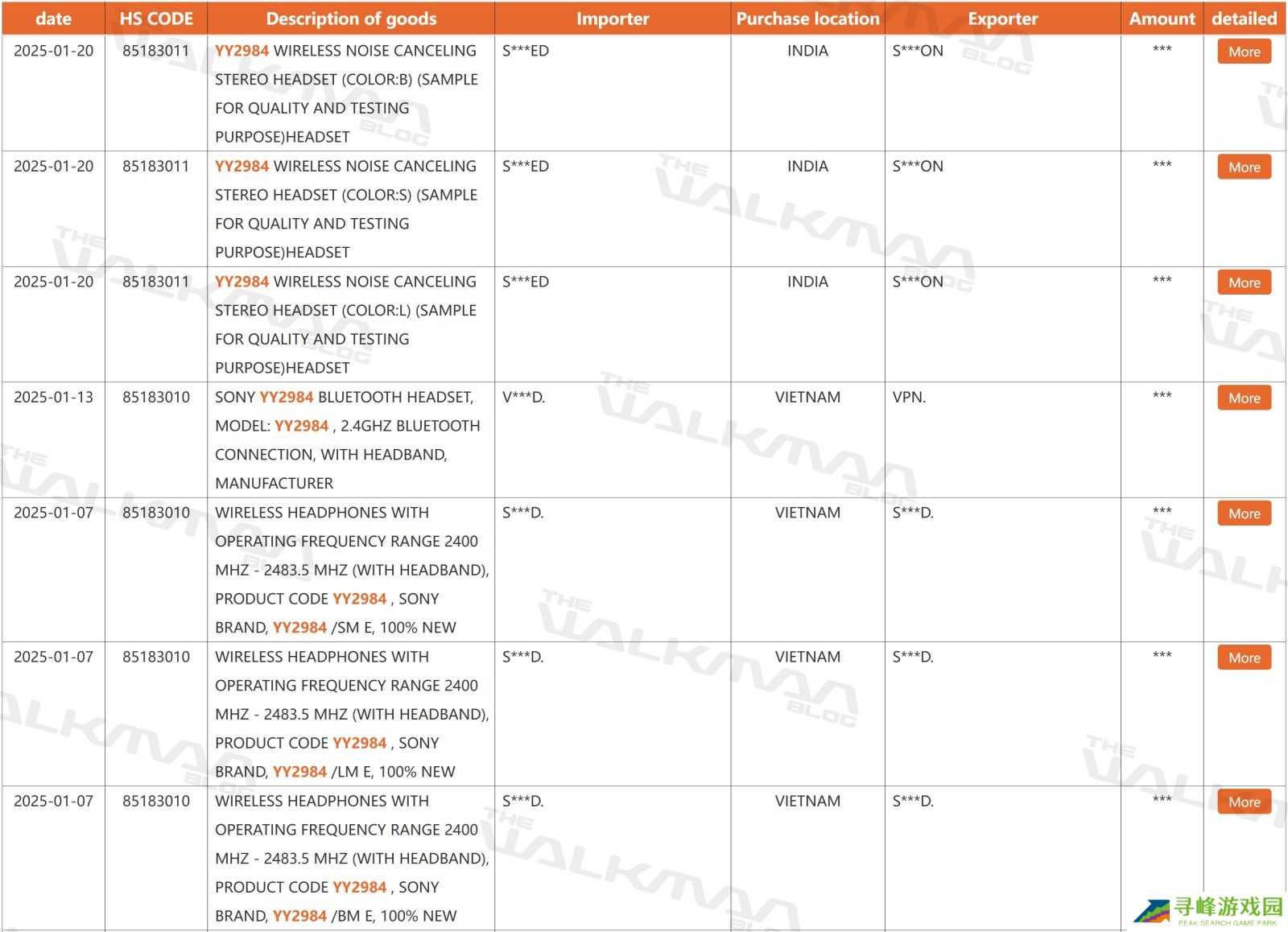Click the Description of goods header
Image resolution: width=1288 pixels, height=932 pixels.
click(x=351, y=19)
